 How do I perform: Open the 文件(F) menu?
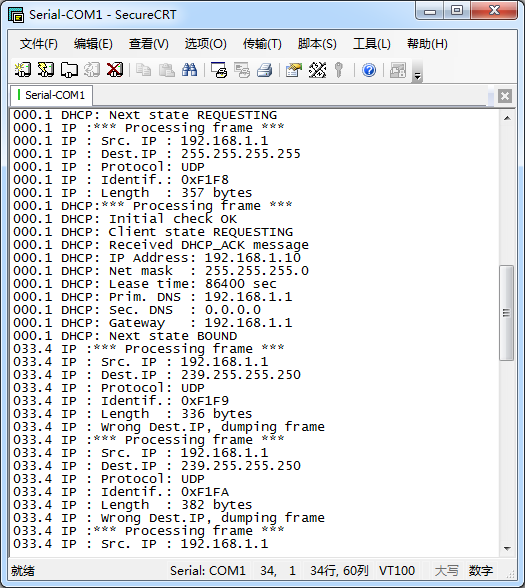pos(39,44)
